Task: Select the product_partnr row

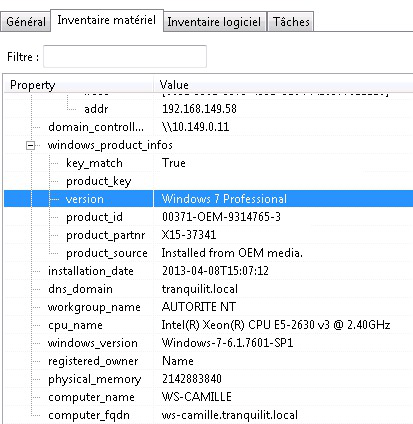Action: 208,235
